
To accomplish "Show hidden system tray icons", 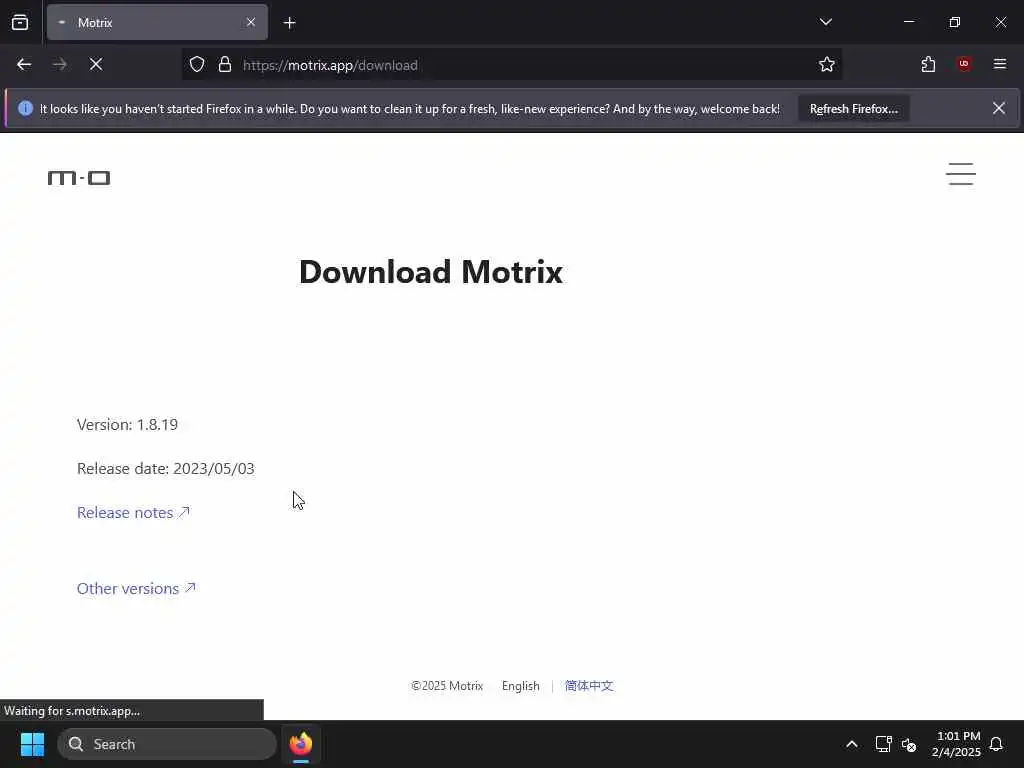I will click(852, 744).
